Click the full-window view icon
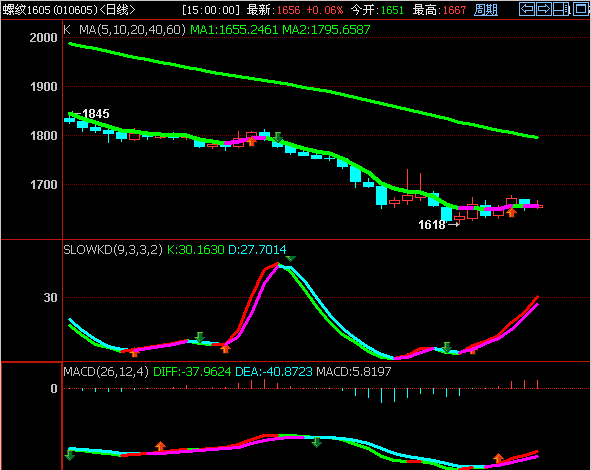This screenshot has width=591, height=470. (x=581, y=9)
